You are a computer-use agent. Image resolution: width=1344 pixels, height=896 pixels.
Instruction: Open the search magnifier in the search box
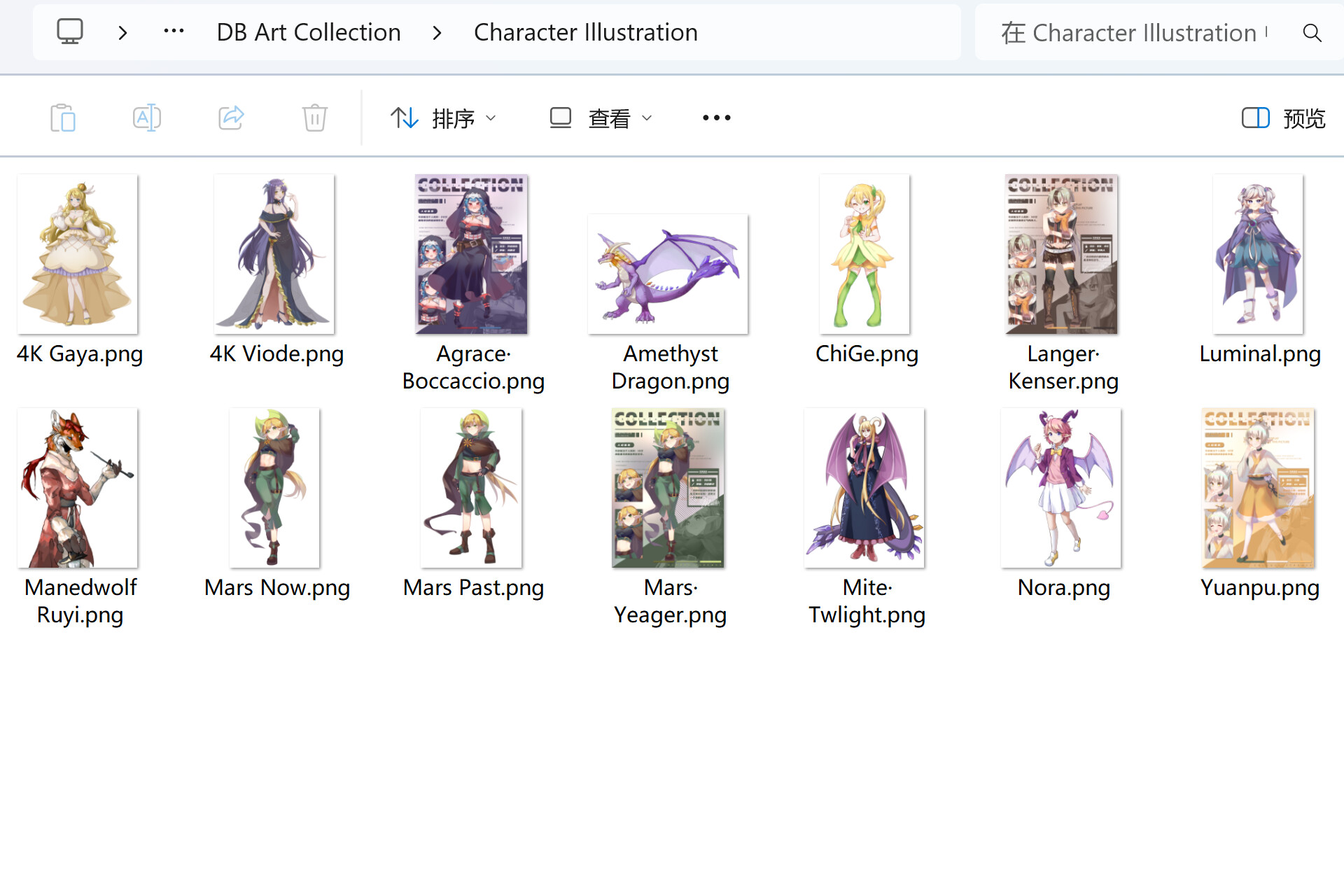(1312, 32)
